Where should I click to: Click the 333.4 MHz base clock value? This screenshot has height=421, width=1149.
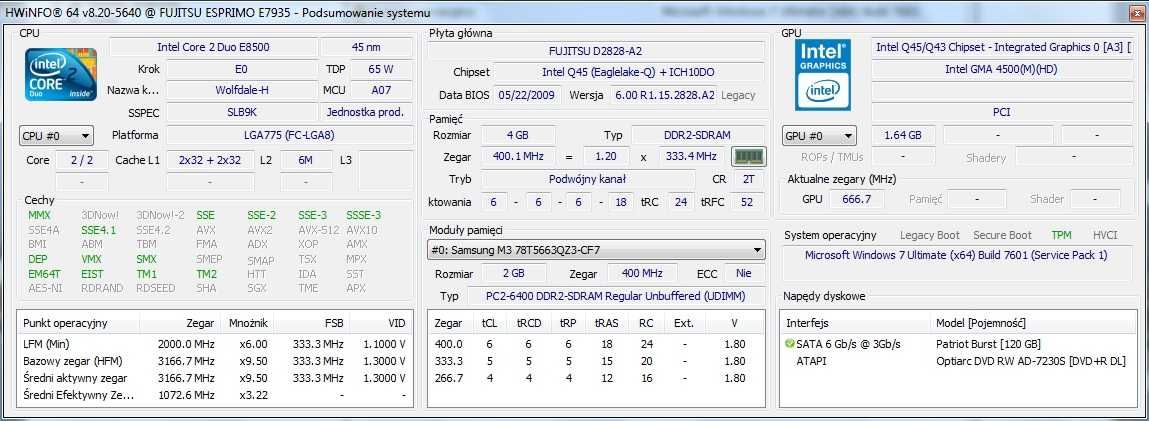689,157
